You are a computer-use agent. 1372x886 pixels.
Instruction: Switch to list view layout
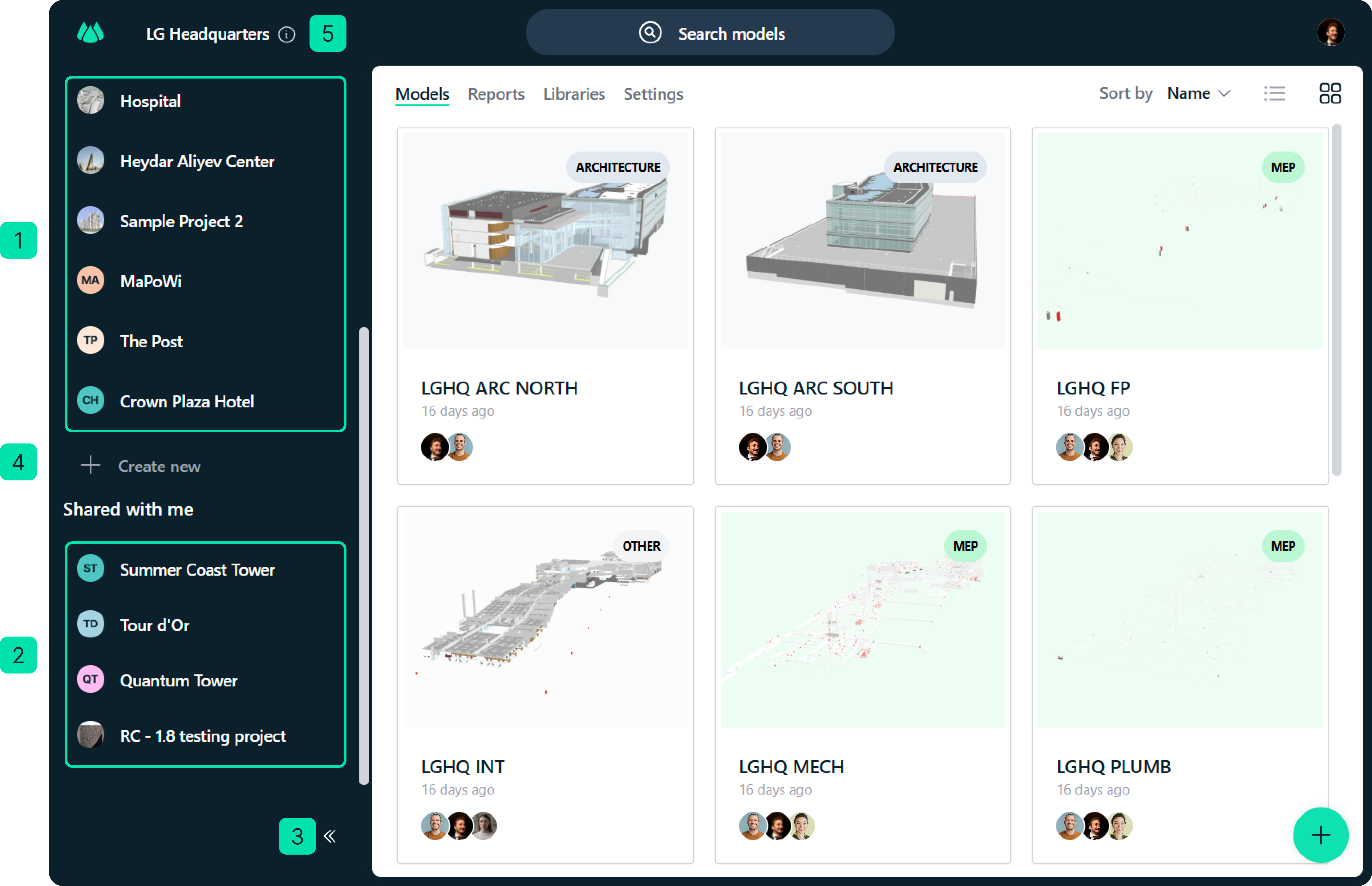(x=1274, y=93)
